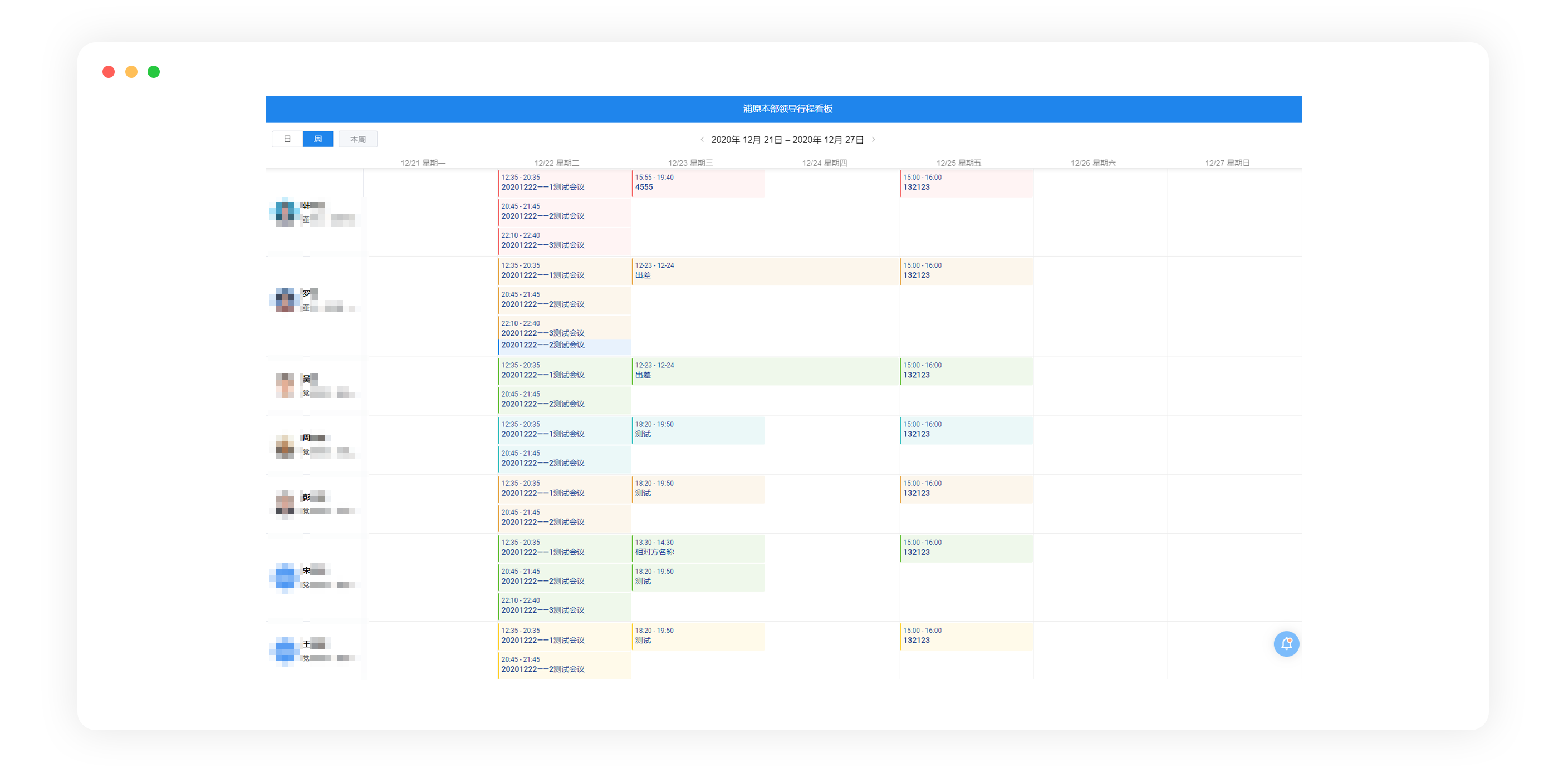Open 韩 row's 12:35-20:35 1测试会议 event
Viewport: 1568px width, 773px height.
564,183
